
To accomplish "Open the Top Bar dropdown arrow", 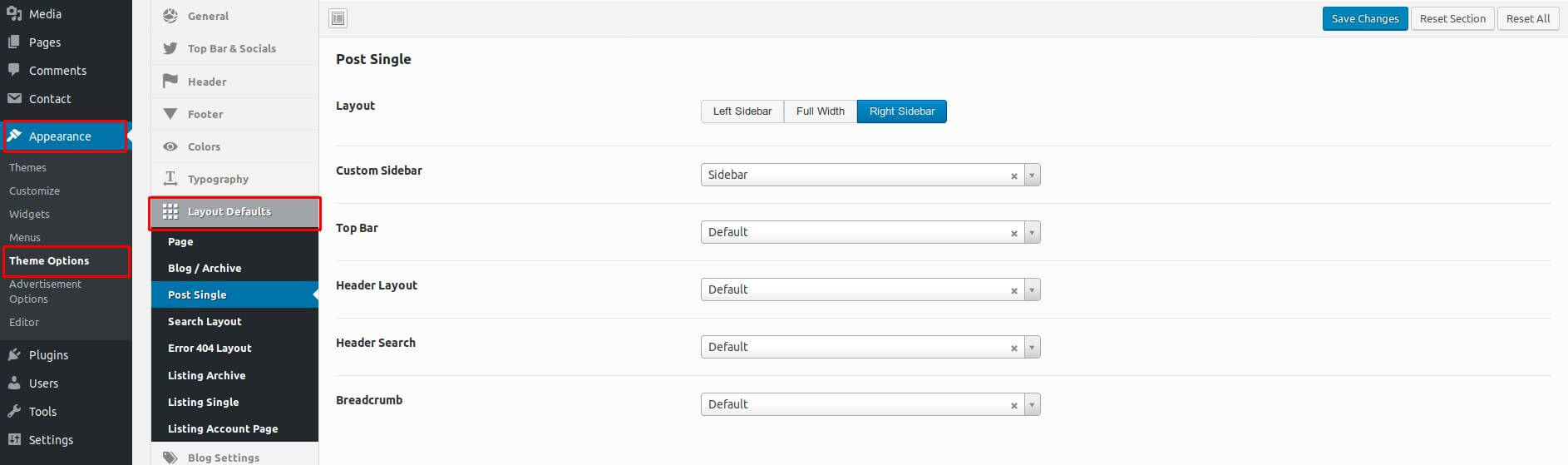I will (1032, 232).
